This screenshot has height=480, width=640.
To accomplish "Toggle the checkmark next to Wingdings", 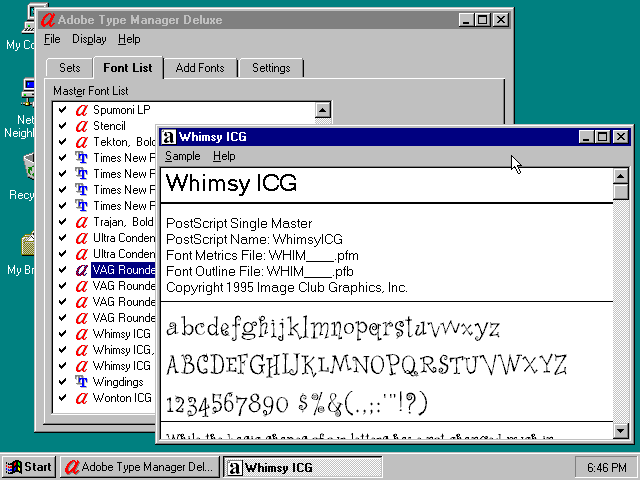I will pyautogui.click(x=63, y=382).
